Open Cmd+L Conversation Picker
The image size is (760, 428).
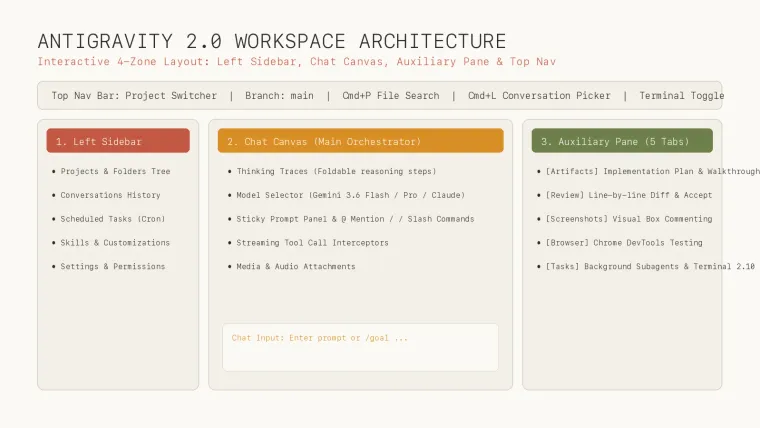click(x=539, y=95)
